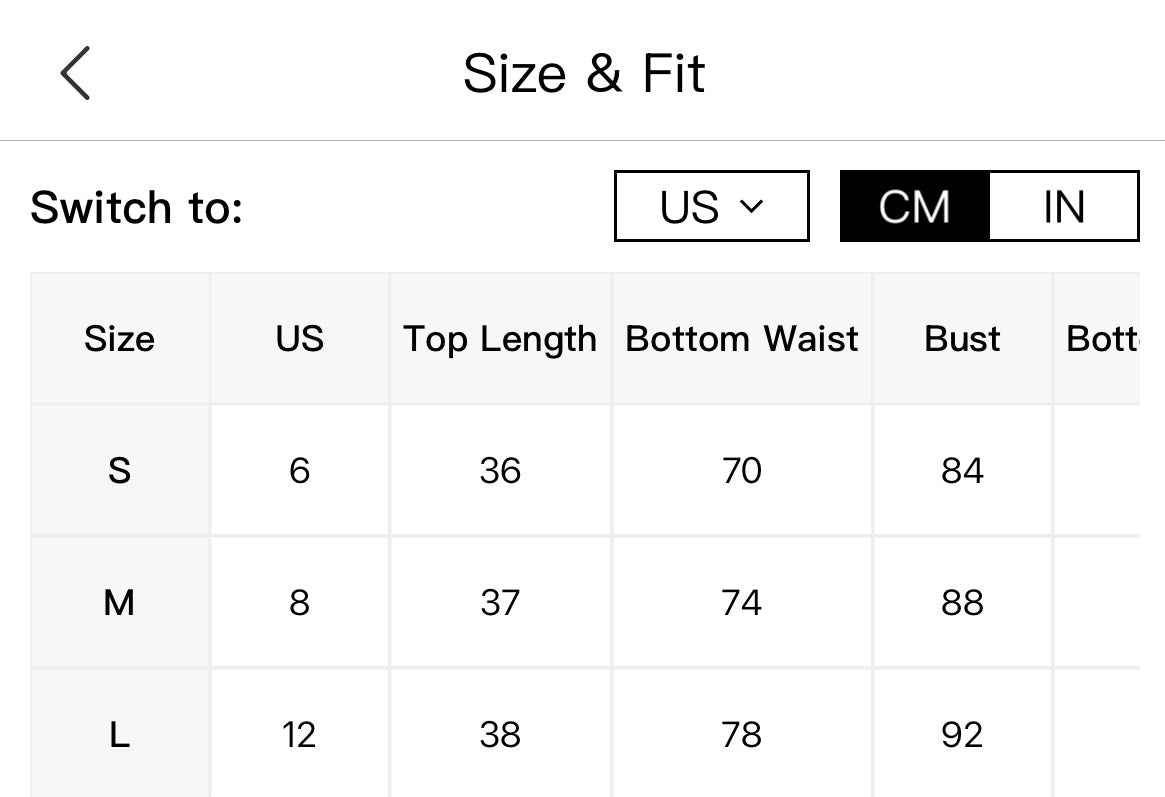
Task: Click the US size 6 cell
Action: coord(299,470)
